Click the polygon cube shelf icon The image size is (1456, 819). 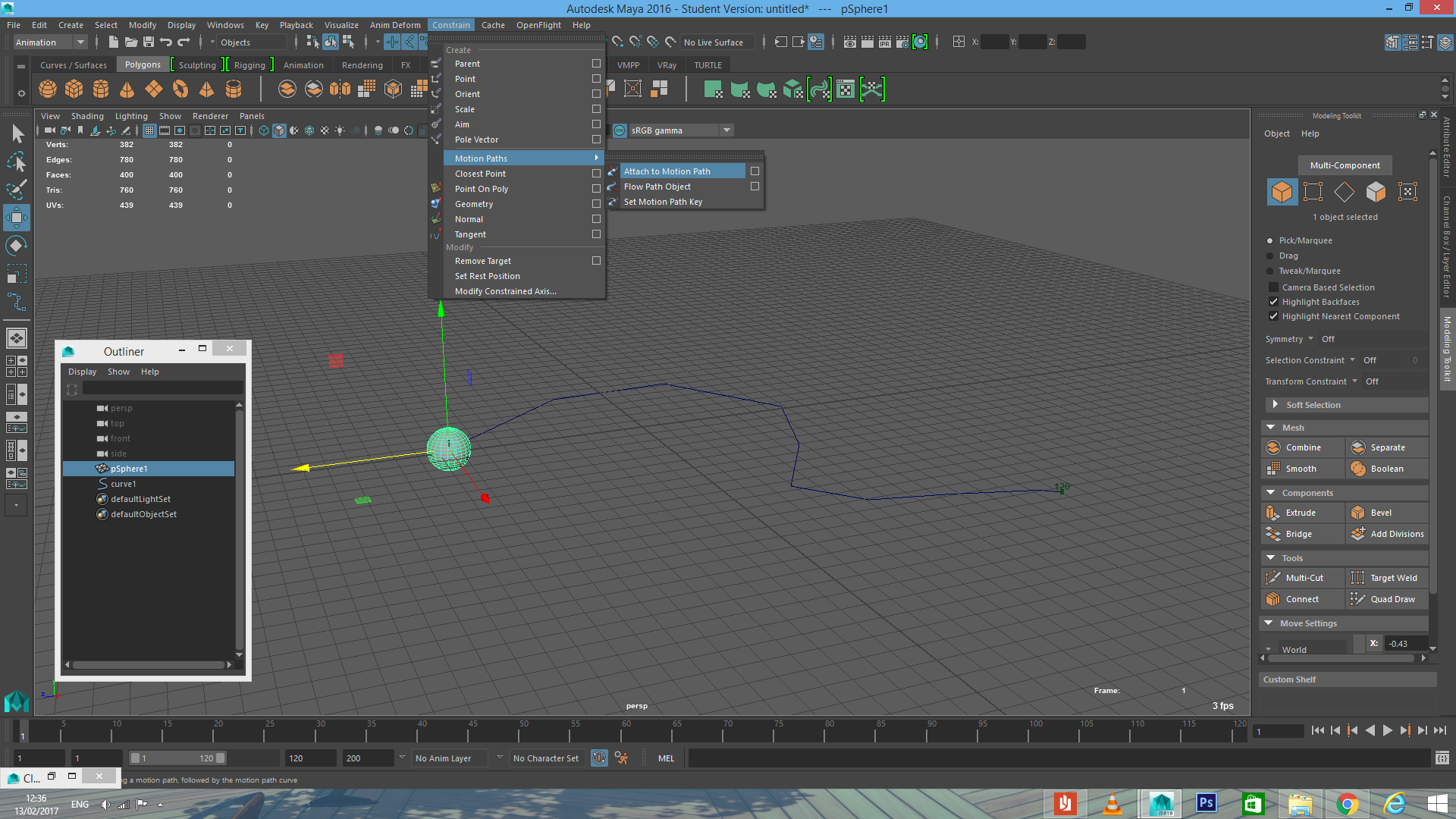coord(74,89)
